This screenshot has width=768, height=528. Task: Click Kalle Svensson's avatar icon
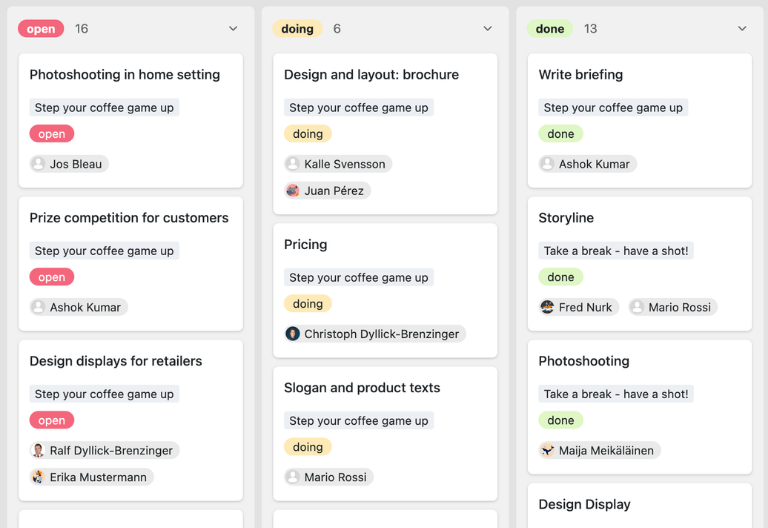293,164
